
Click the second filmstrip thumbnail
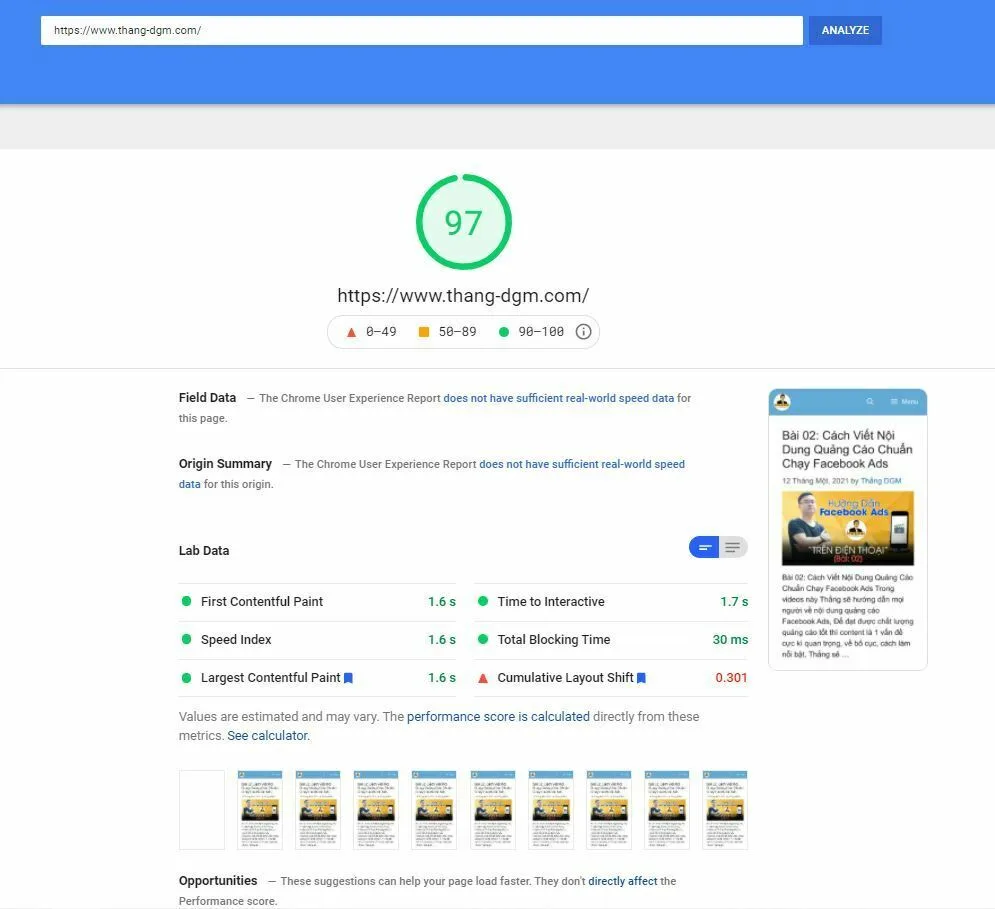click(260, 810)
